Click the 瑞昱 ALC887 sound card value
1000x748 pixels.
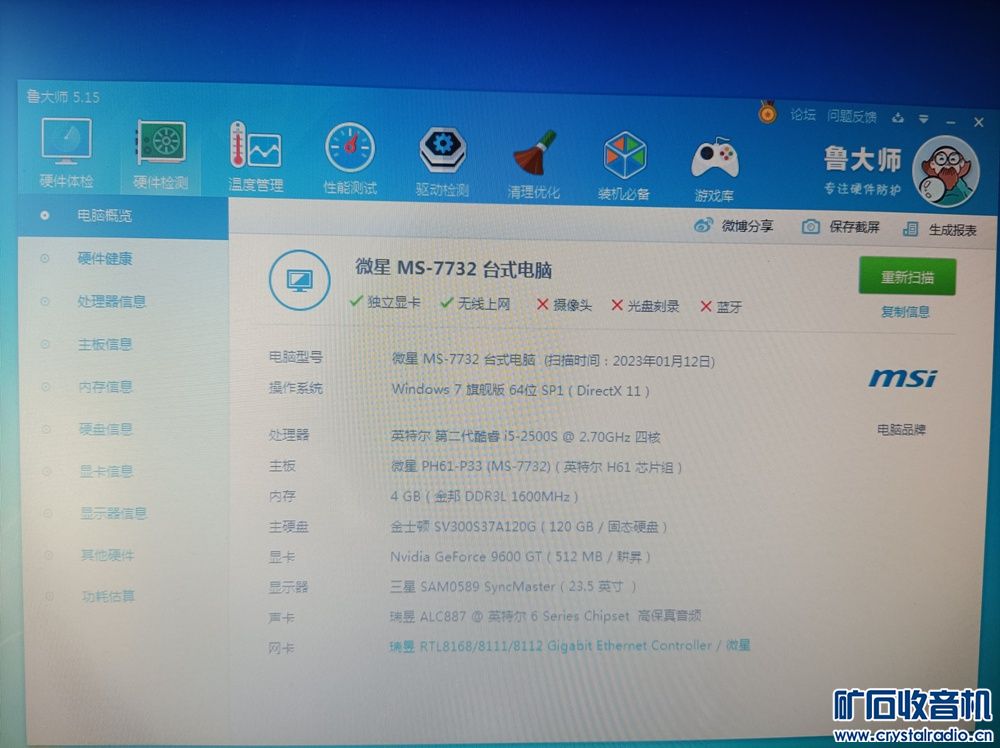(x=546, y=616)
